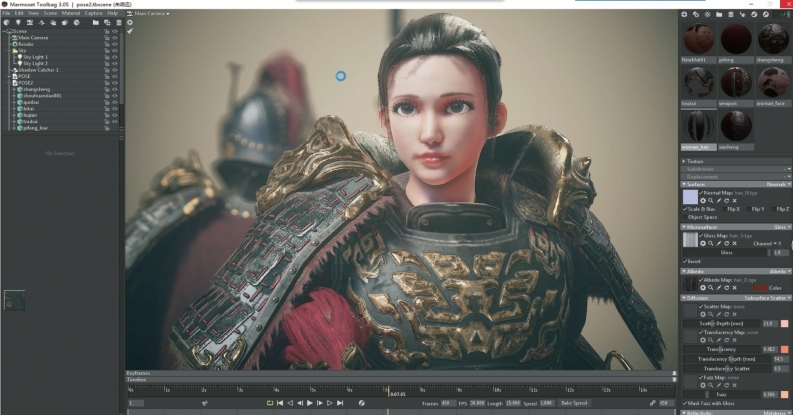Open Surface Normals model dropdown
Image resolution: width=793 pixels, height=415 pixels.
pos(778,185)
